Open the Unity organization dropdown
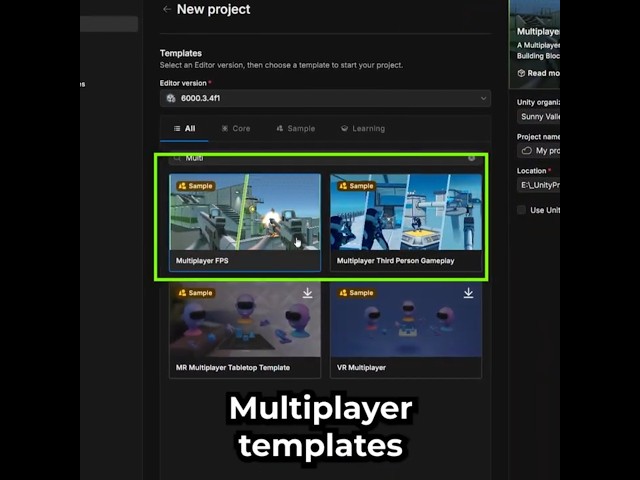 pos(538,117)
